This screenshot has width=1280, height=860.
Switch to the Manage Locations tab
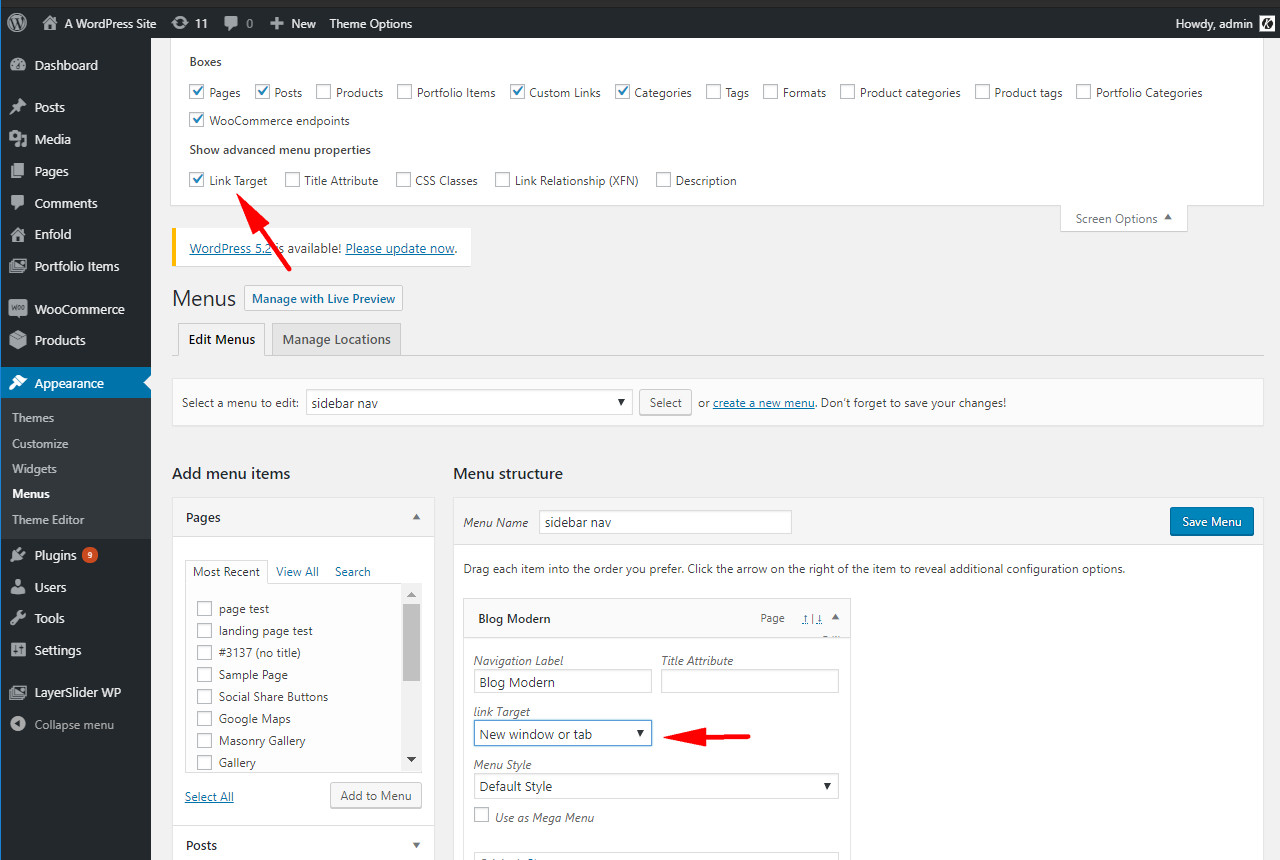point(337,339)
